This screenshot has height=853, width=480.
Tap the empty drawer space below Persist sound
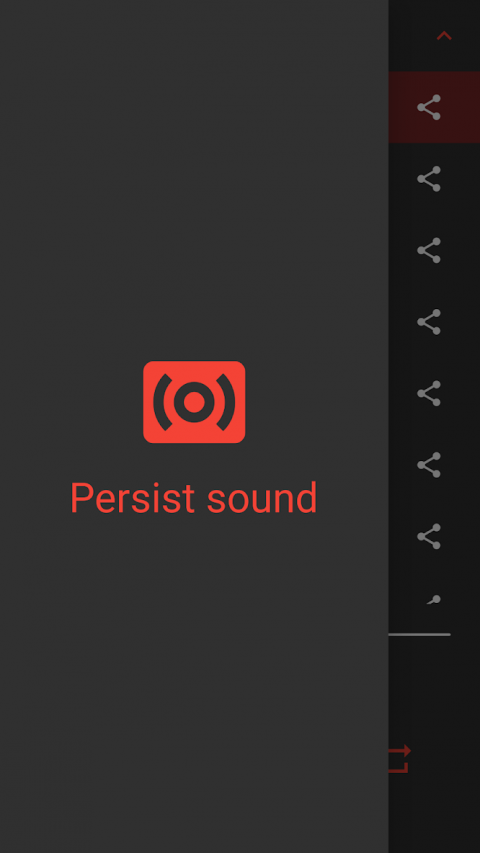[x=194, y=680]
